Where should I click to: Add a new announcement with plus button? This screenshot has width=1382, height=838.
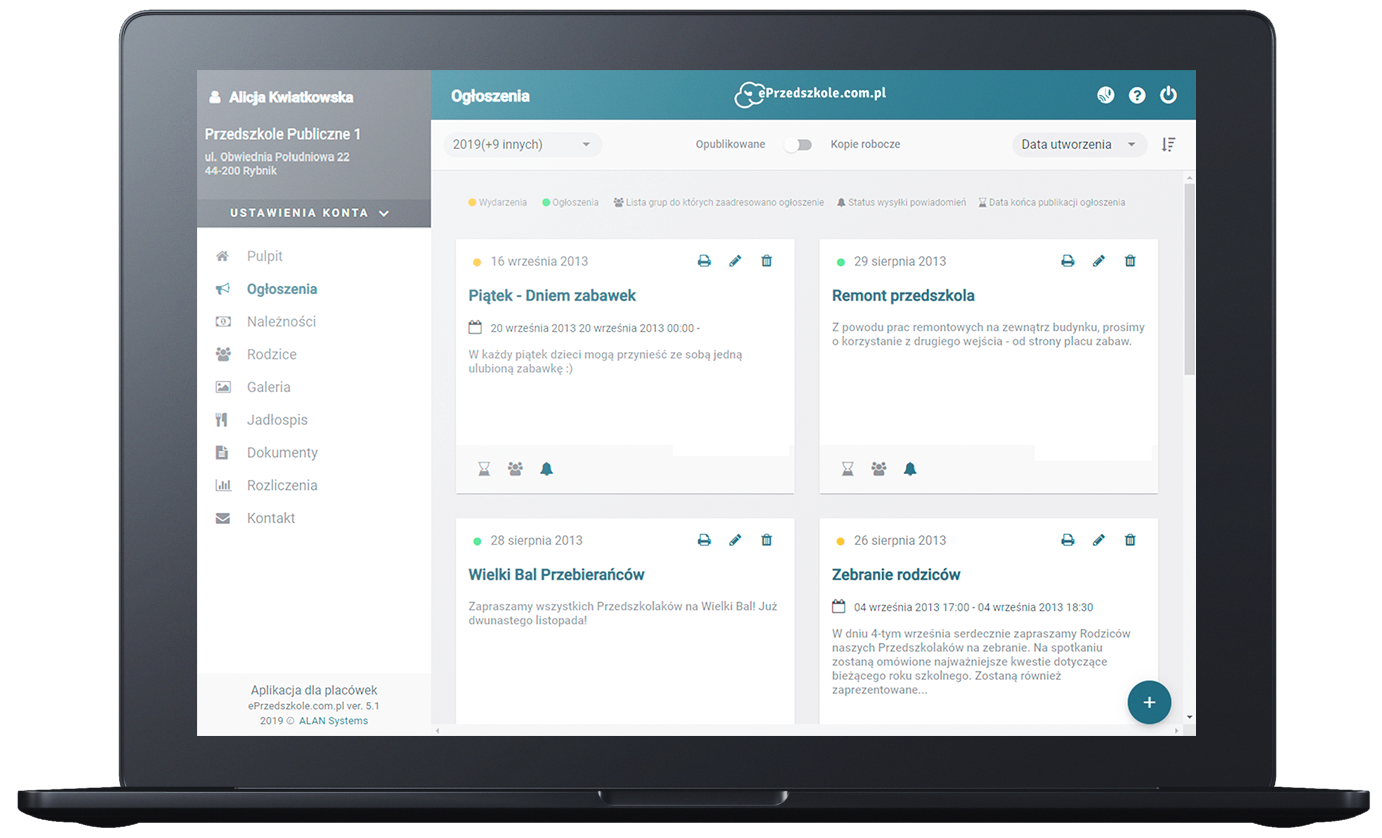(1149, 702)
